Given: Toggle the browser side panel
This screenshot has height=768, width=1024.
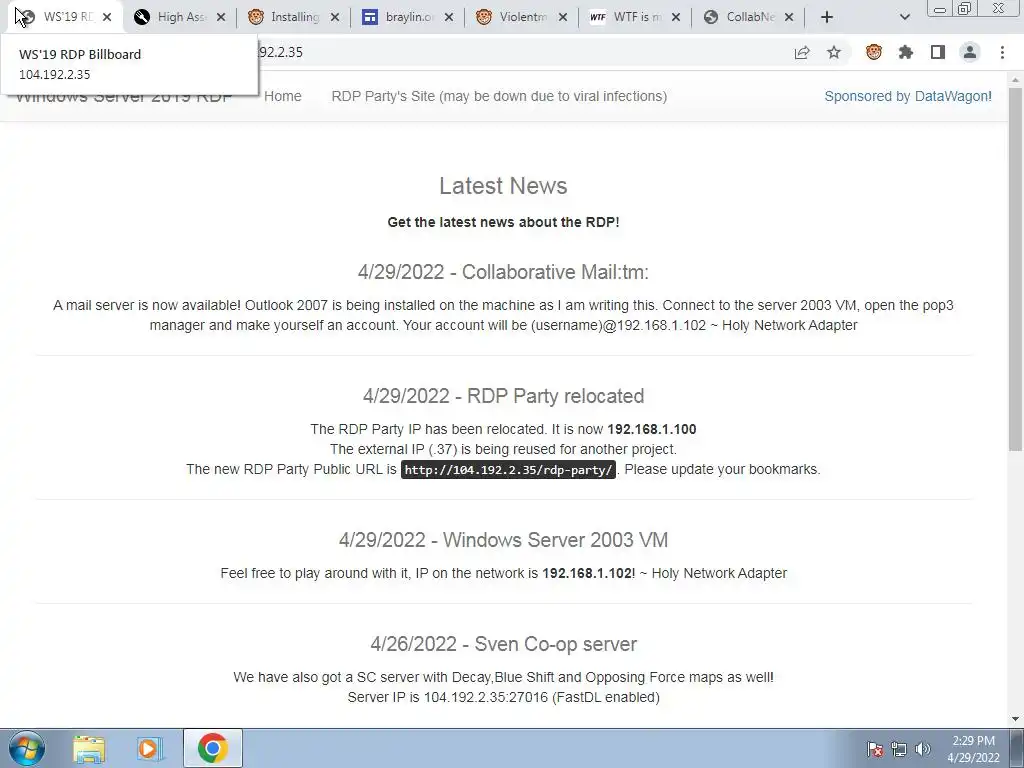Looking at the screenshot, I should tap(938, 52).
